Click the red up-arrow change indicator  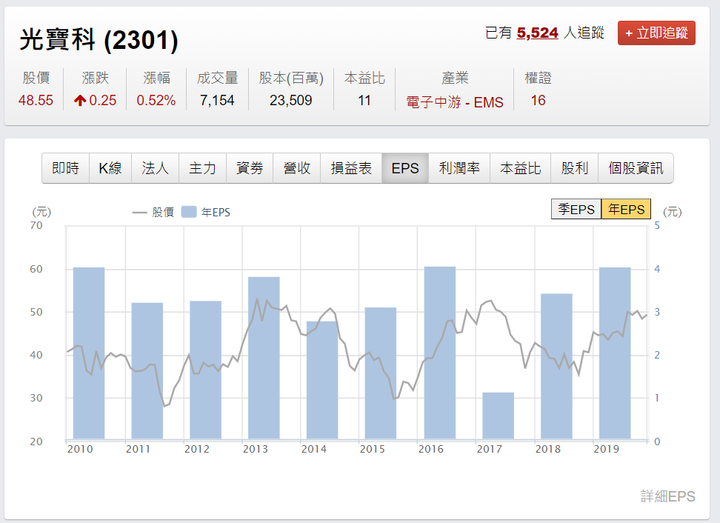point(80,100)
